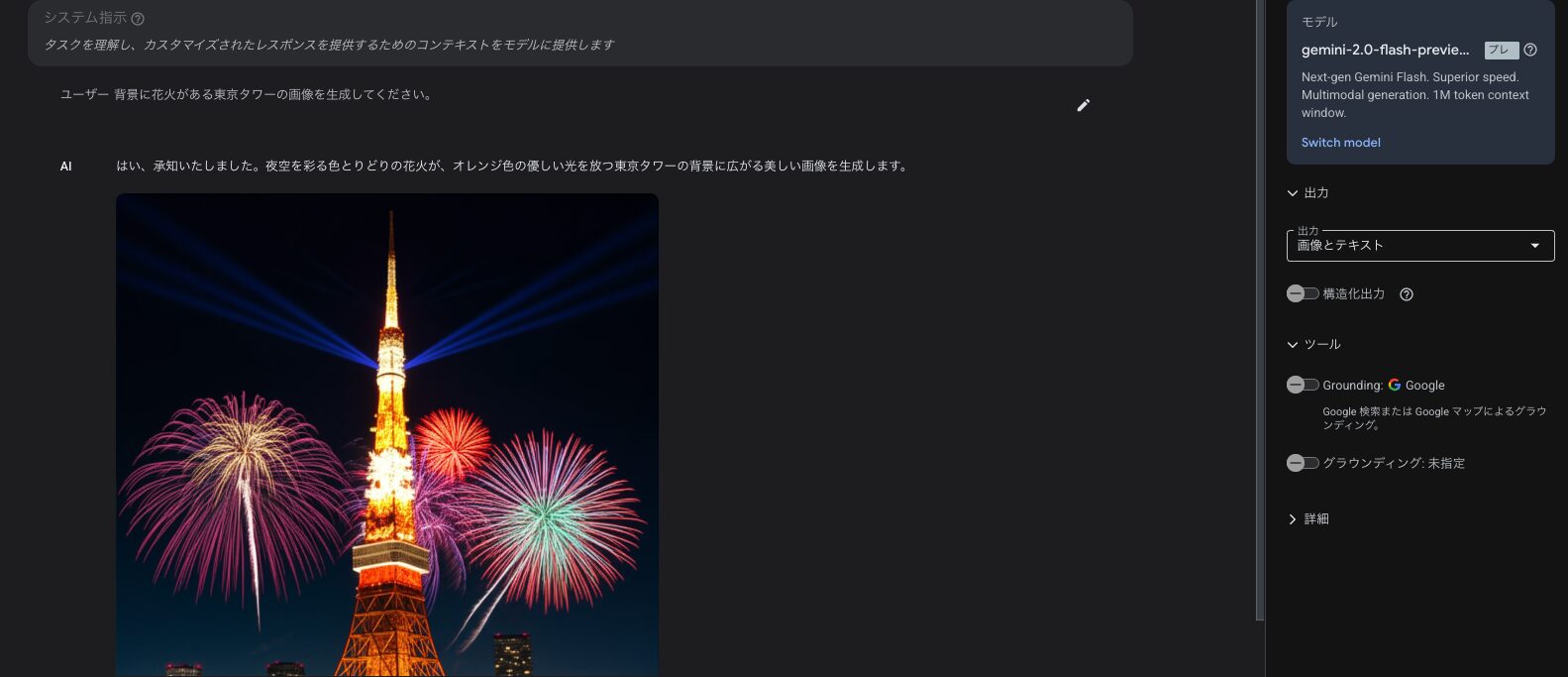Image resolution: width=1568 pixels, height=677 pixels.
Task: Click help icon beside model name badge
Action: 1530,50
